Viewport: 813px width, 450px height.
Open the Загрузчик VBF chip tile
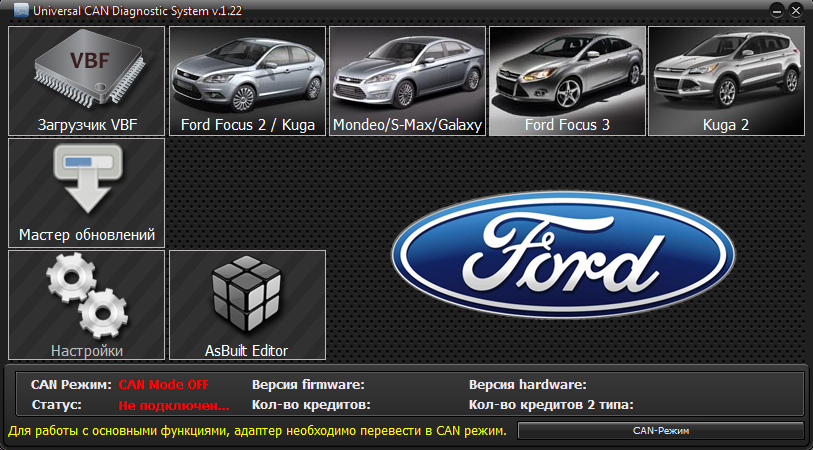click(87, 81)
